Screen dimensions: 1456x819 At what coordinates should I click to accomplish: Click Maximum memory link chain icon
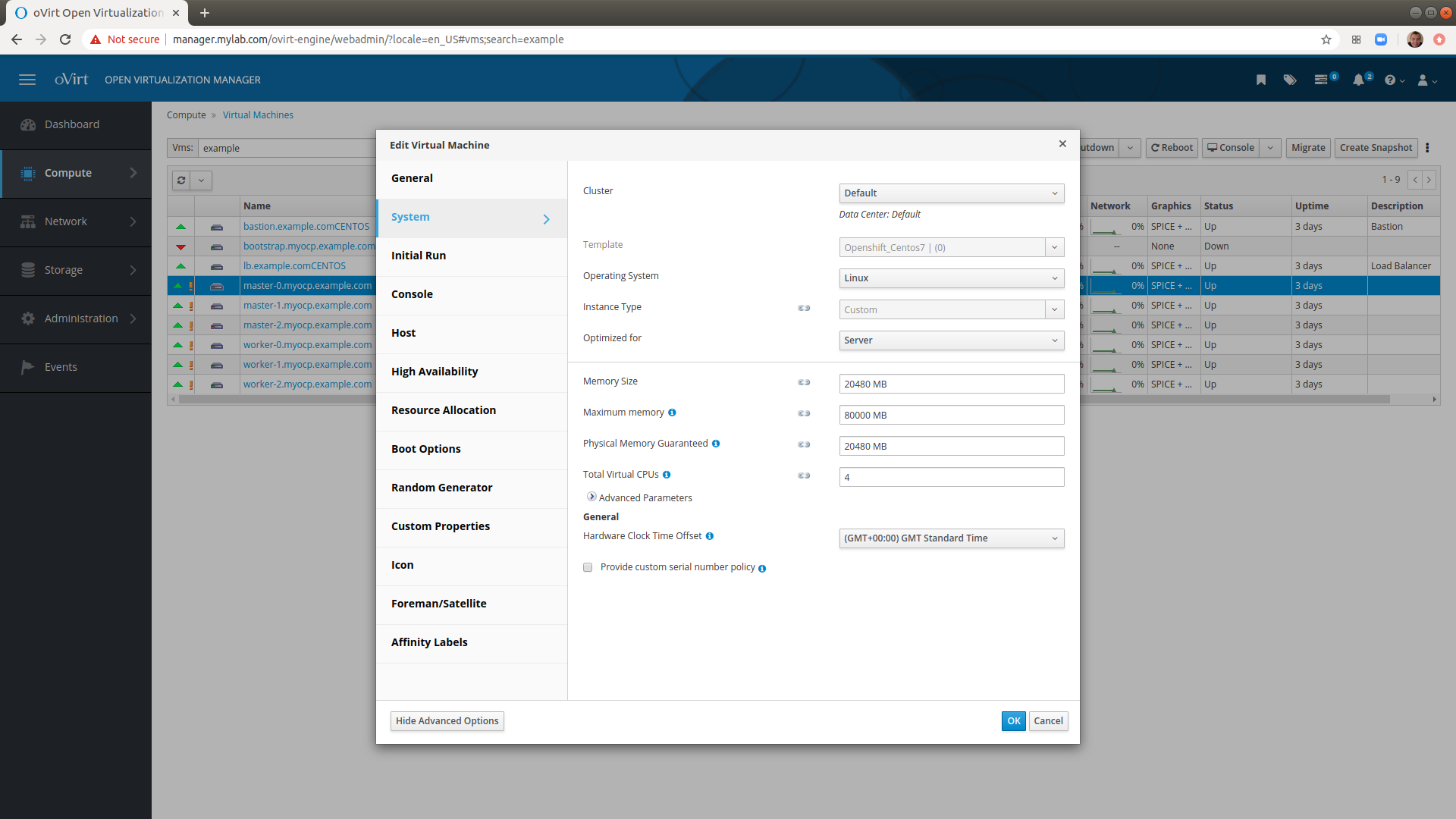[804, 413]
